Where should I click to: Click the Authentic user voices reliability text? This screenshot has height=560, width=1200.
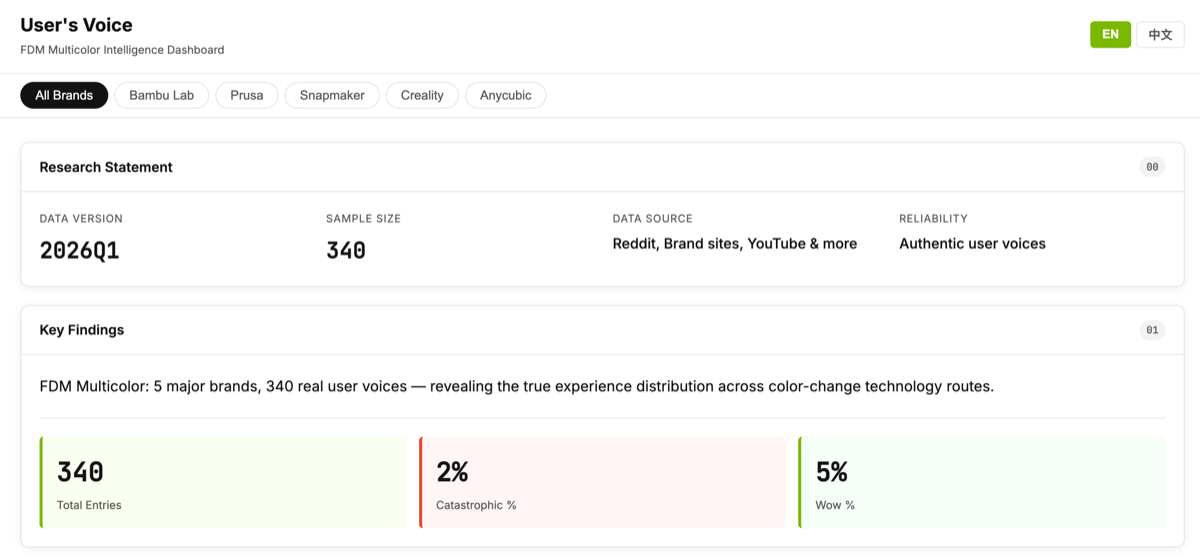click(972, 244)
